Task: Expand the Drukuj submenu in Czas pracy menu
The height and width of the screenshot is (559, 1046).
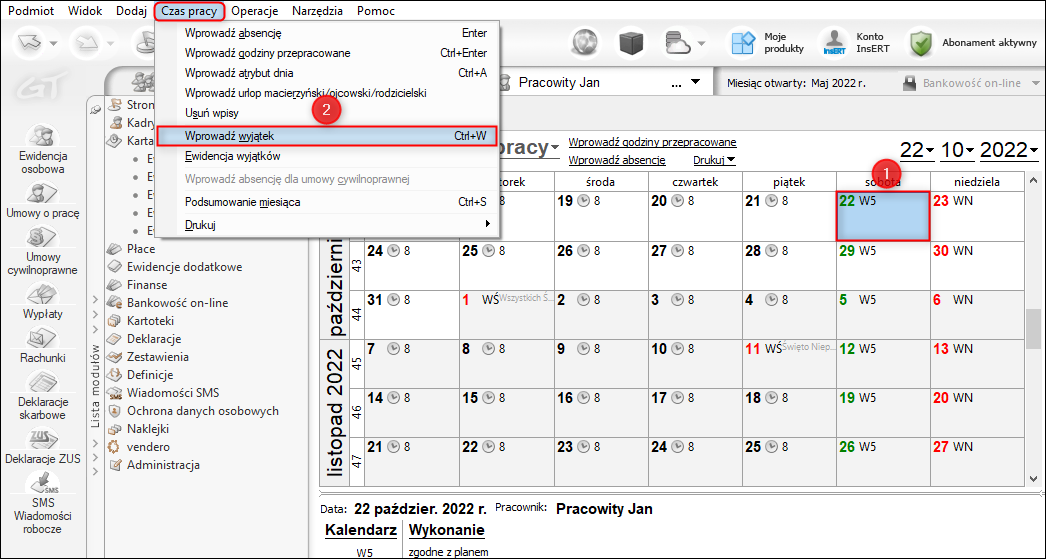Action: [327, 225]
